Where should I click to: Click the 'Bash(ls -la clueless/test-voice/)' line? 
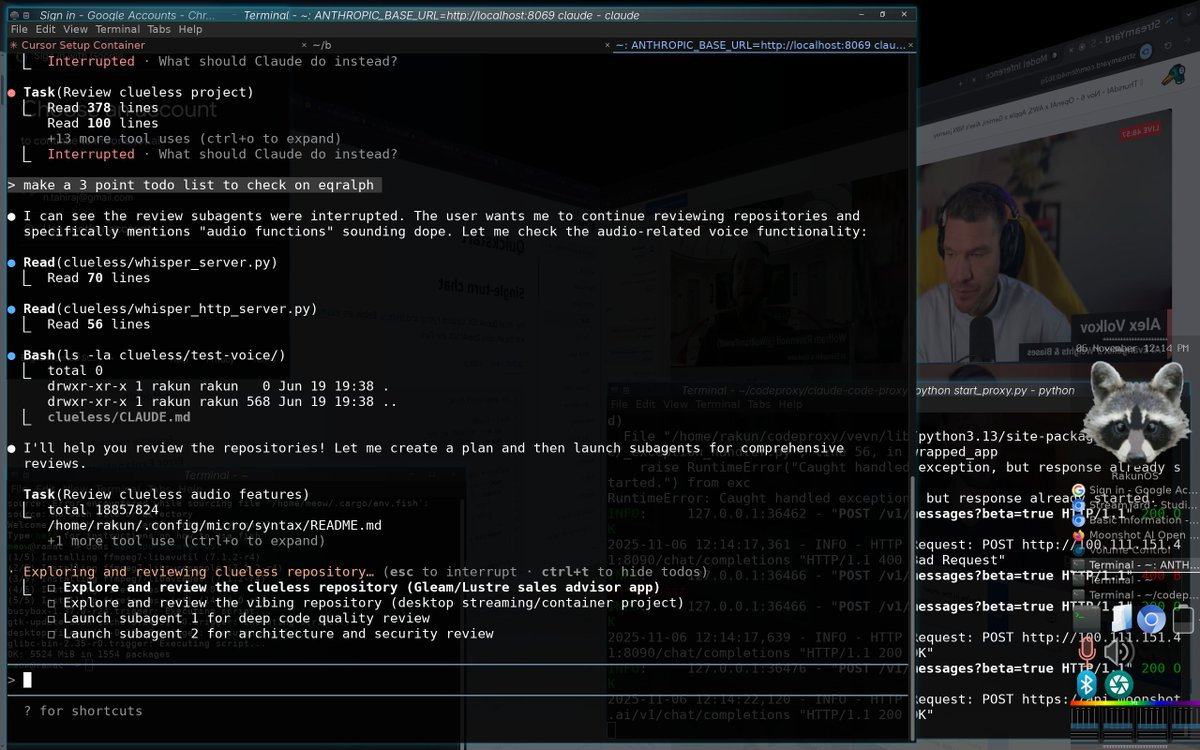[154, 355]
